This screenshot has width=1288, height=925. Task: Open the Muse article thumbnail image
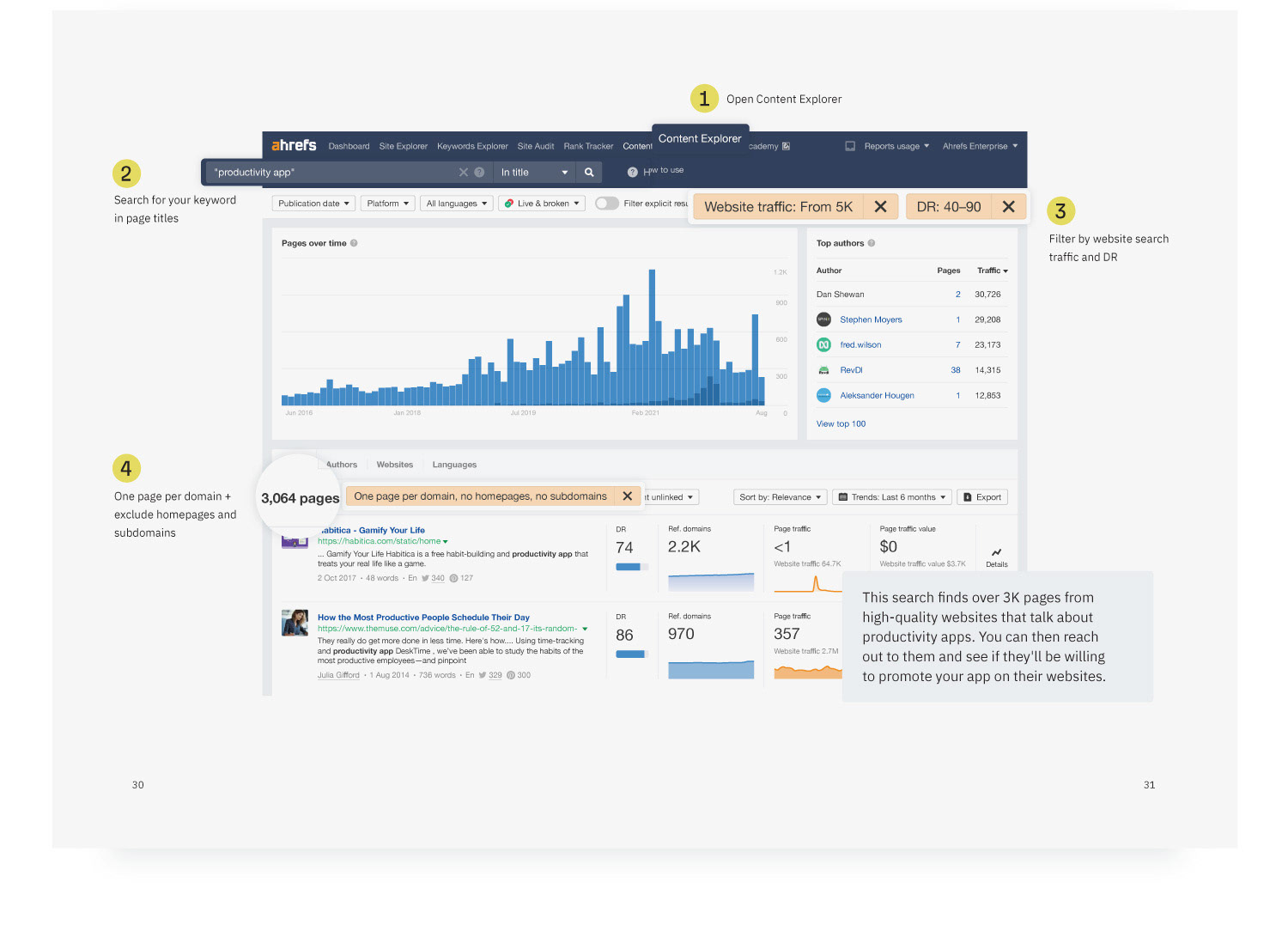pyautogui.click(x=295, y=623)
